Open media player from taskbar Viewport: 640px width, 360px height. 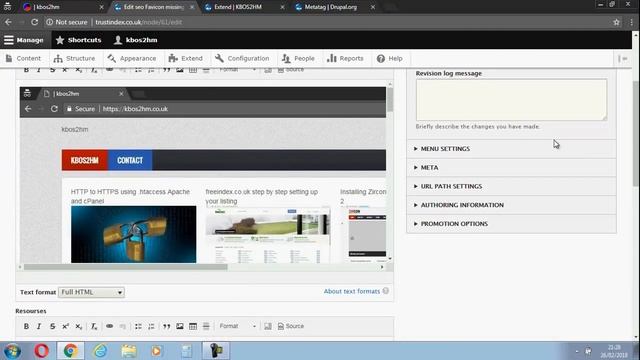[x=157, y=351]
